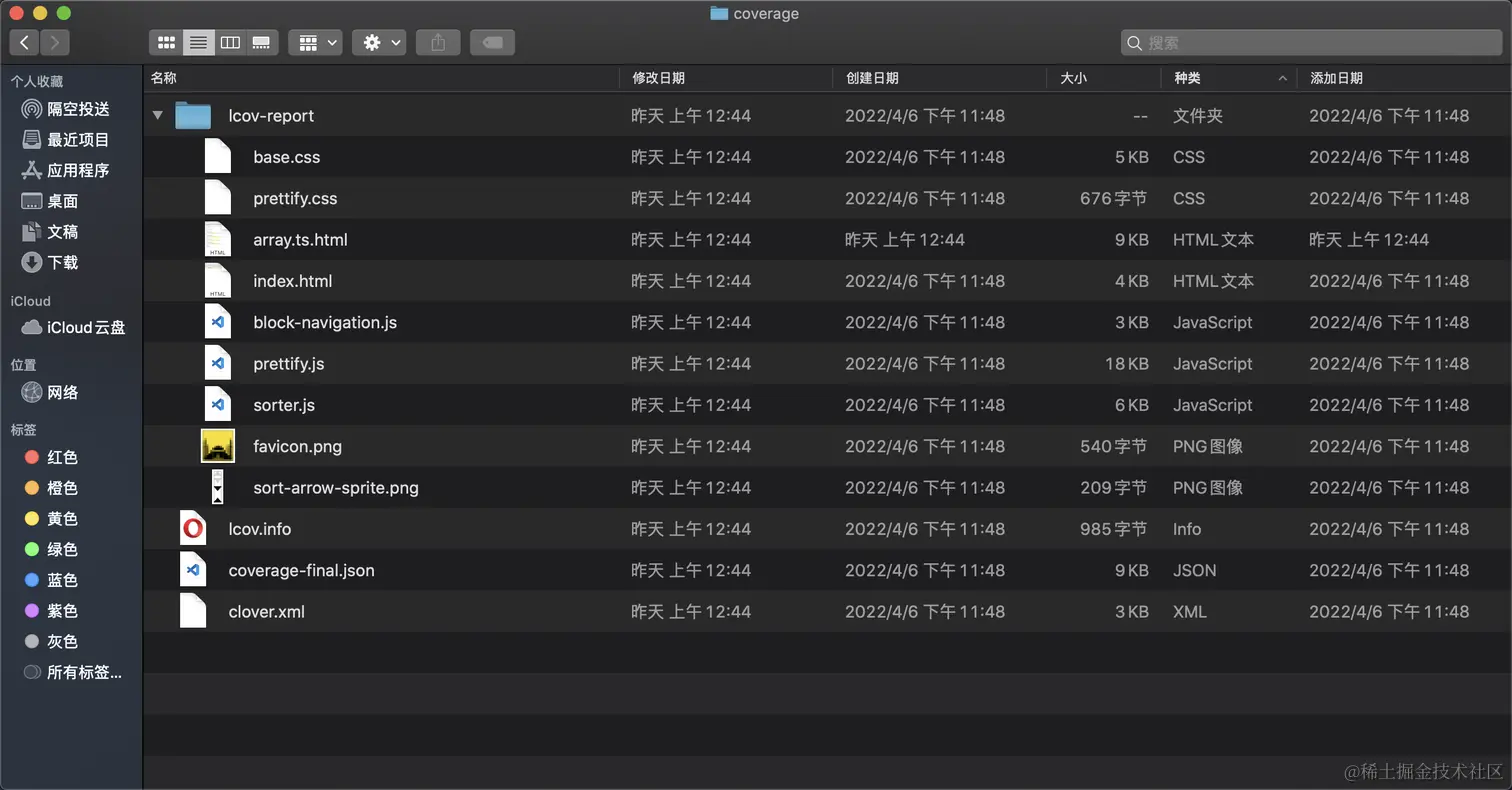Screen dimensions: 1512x790
Task: Click the share toolbar button
Action: pyautogui.click(x=438, y=42)
